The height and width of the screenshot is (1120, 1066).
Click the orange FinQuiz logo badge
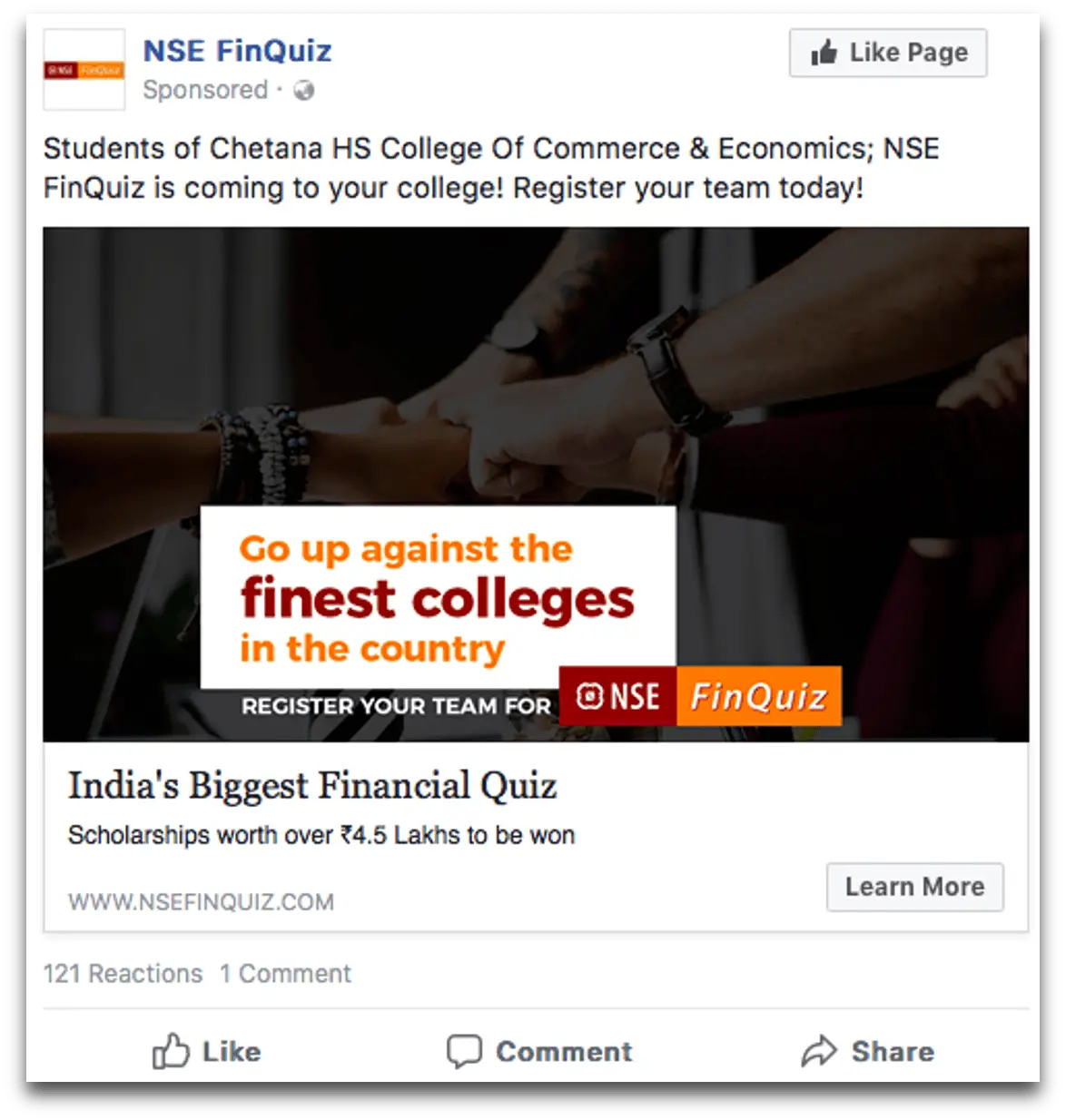point(759,696)
